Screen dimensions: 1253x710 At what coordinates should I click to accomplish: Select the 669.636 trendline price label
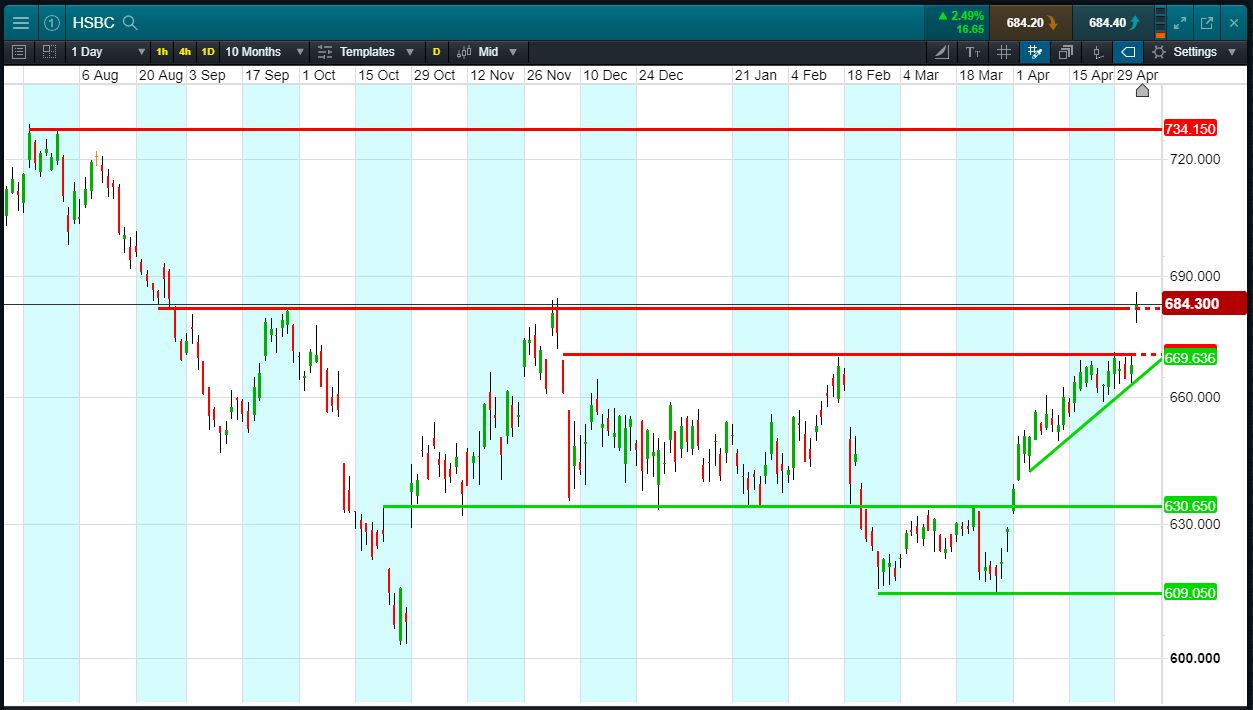pos(1190,358)
